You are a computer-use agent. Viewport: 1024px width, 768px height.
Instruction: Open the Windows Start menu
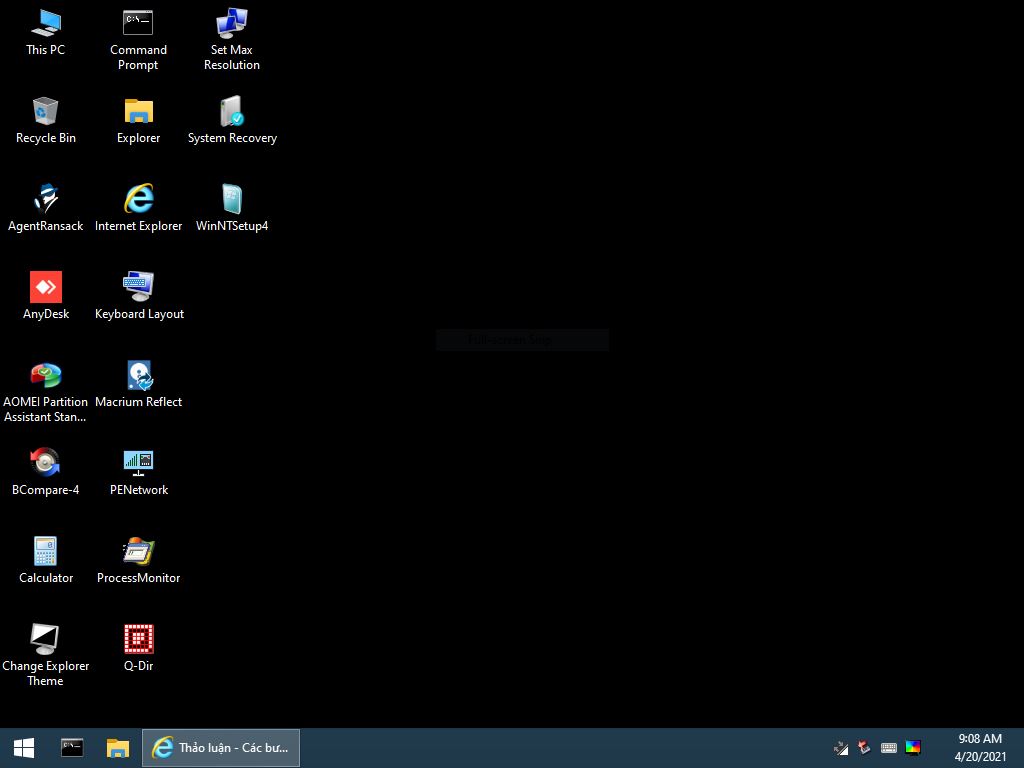click(24, 748)
